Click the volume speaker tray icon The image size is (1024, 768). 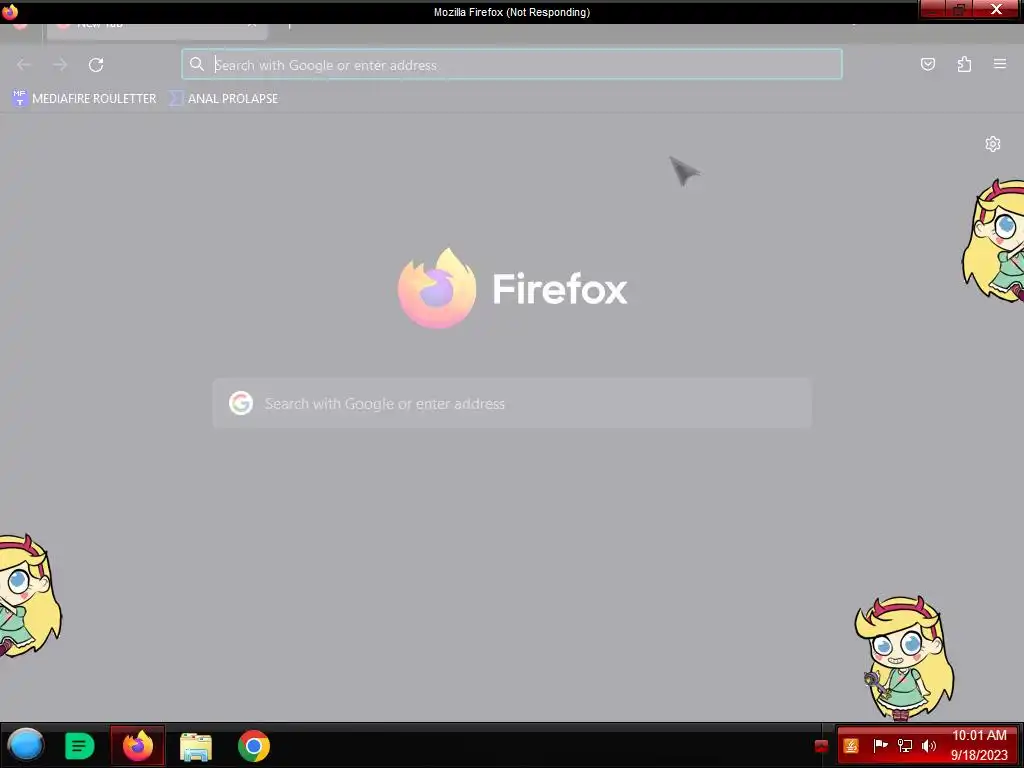[929, 745]
